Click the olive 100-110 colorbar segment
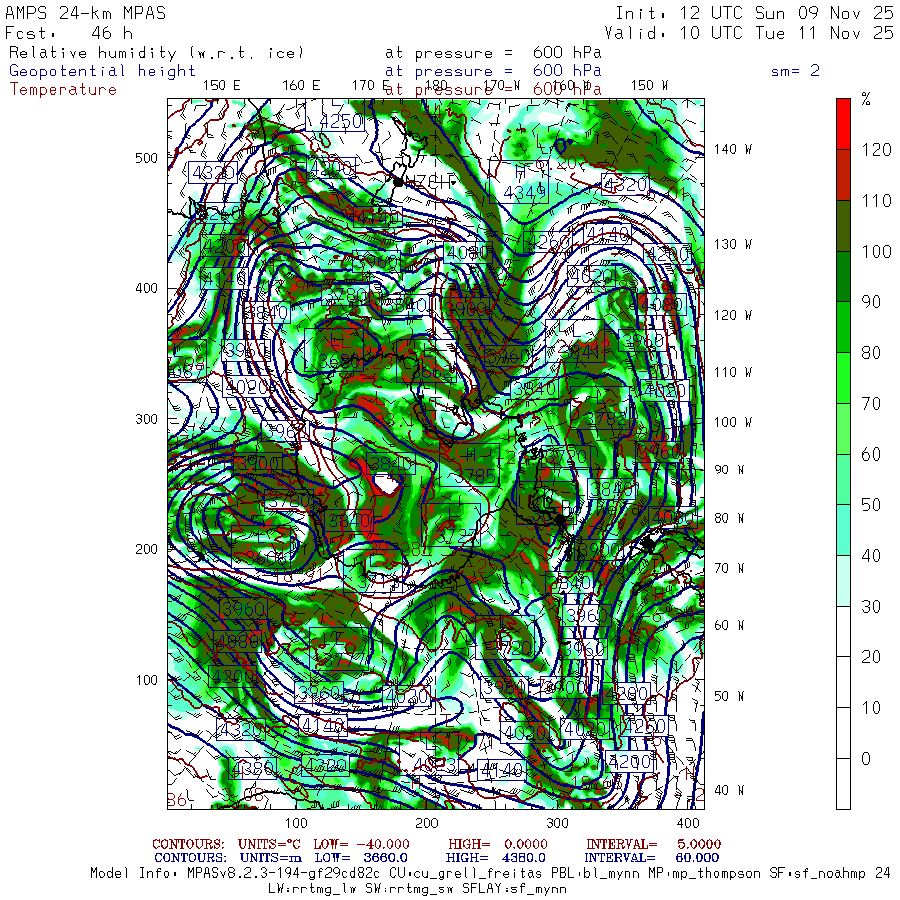This screenshot has width=900, height=900. click(844, 225)
